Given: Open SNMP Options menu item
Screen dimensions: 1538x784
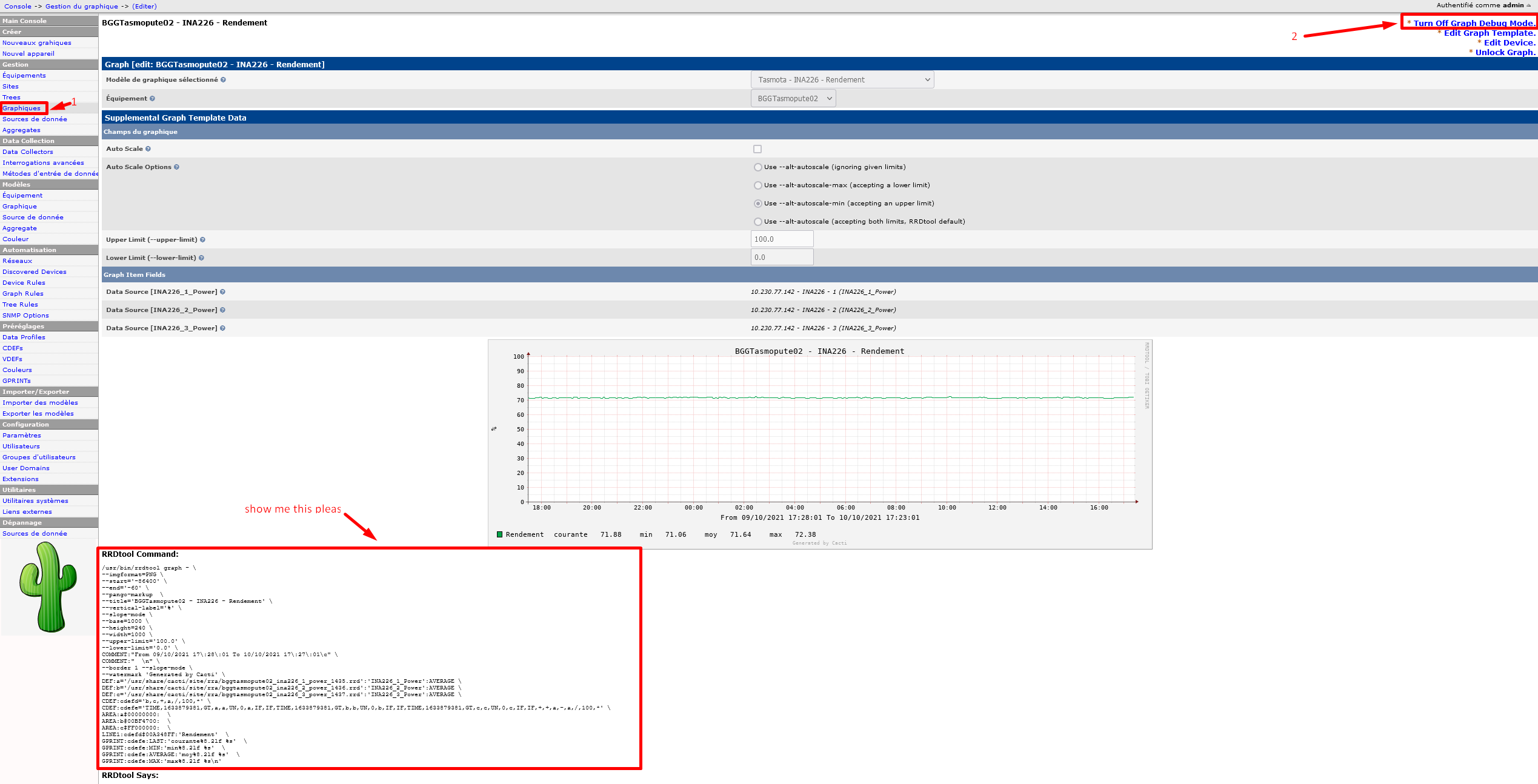Looking at the screenshot, I should coord(25,316).
